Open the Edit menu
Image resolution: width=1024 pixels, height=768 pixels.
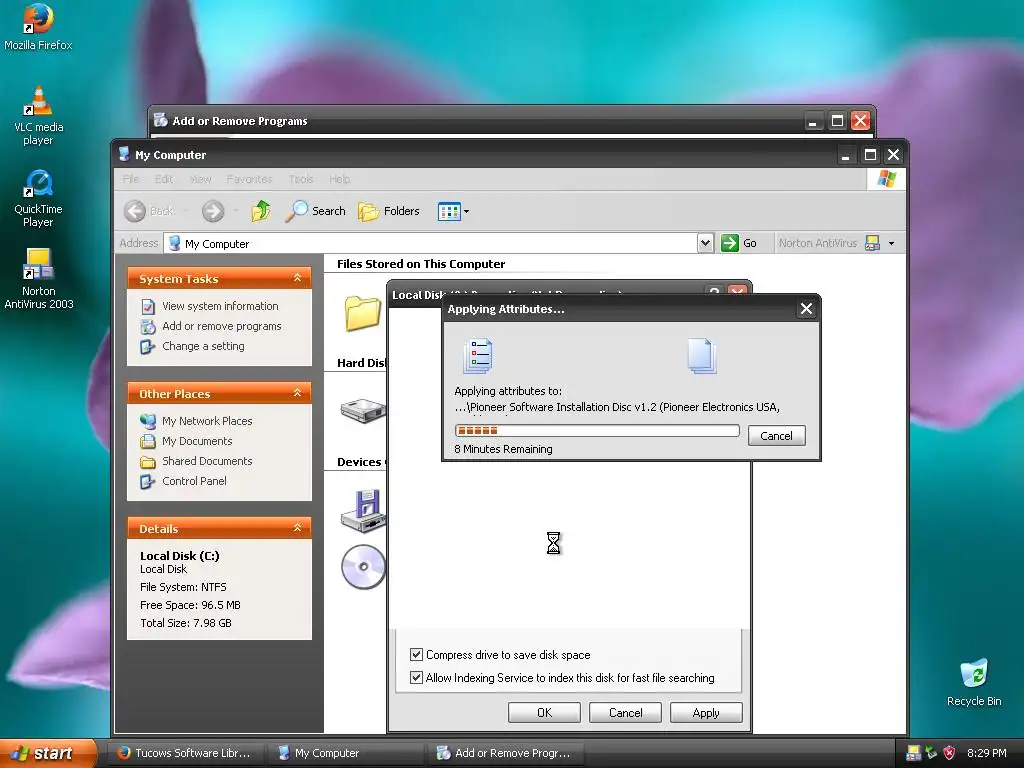point(163,179)
